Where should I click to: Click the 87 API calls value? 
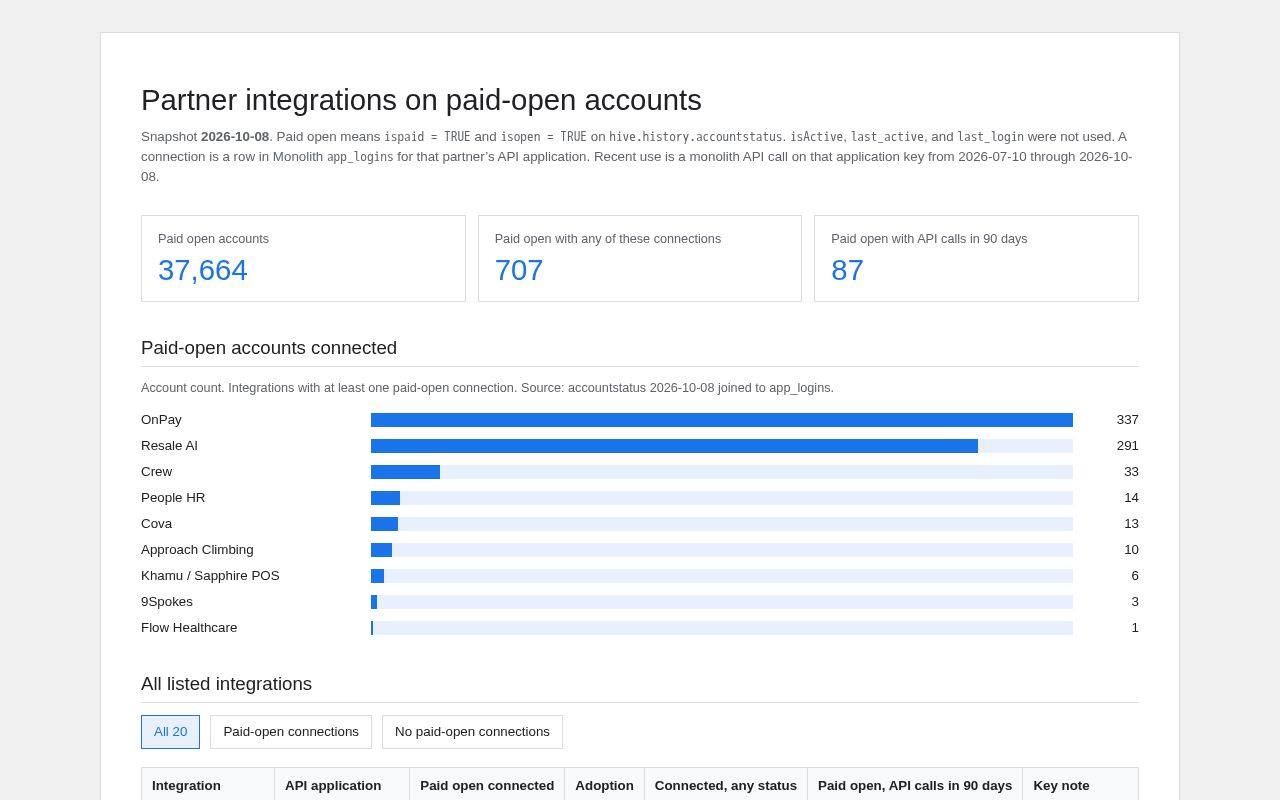(847, 270)
